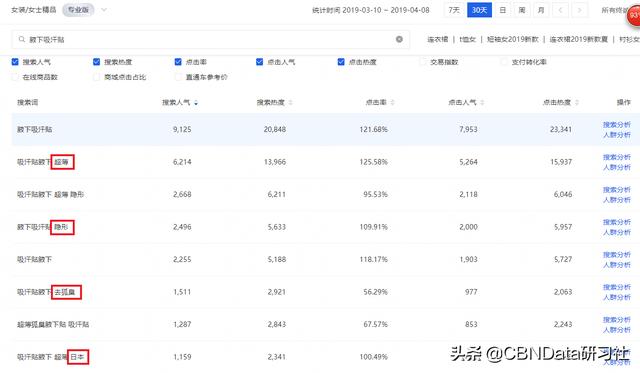Sort by 搜索热度 column arrow
The width and height of the screenshot is (640, 373).
(x=291, y=102)
